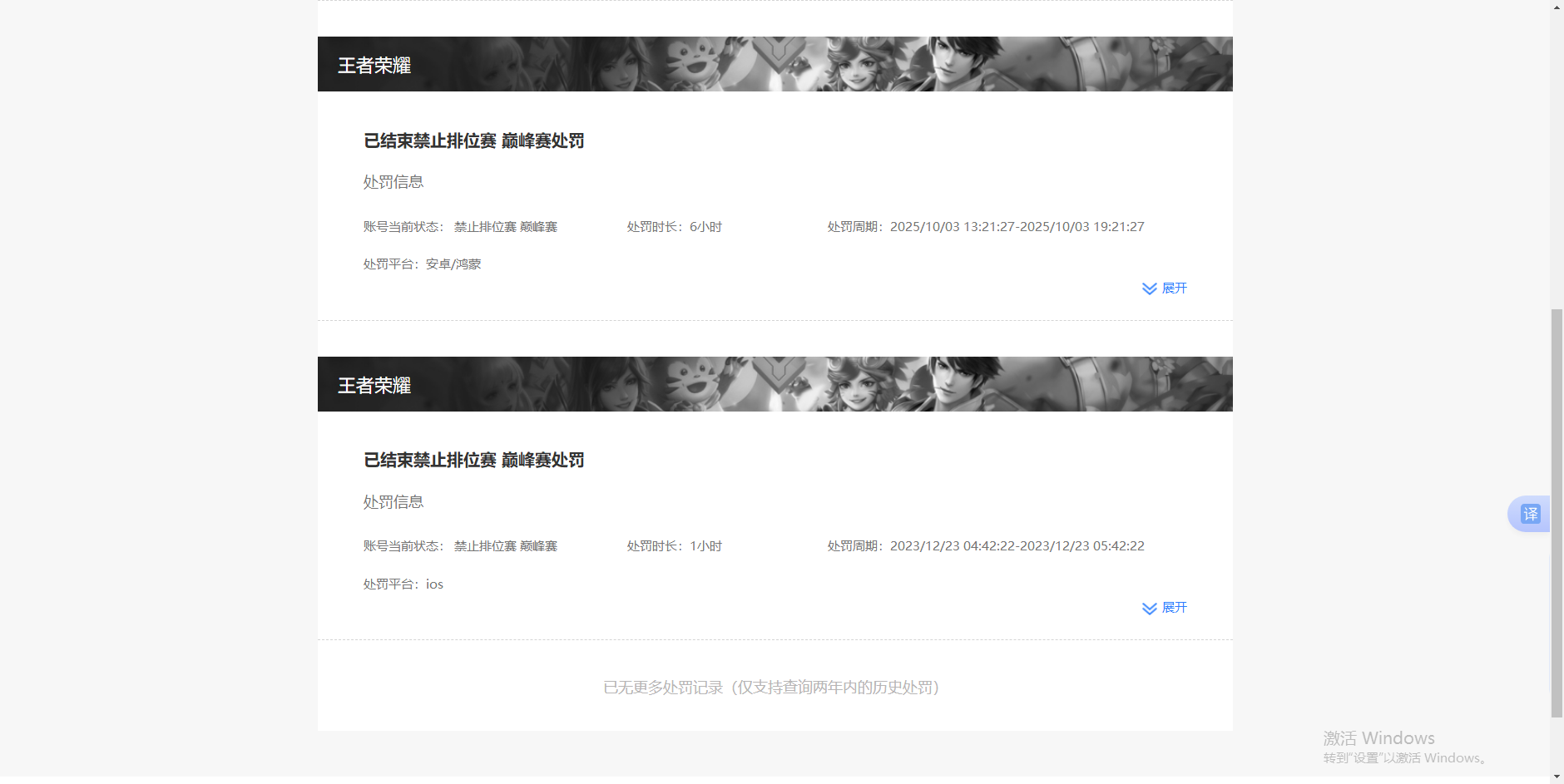Click the 已无更多处罚记录 footer note
Image resolution: width=1564 pixels, height=784 pixels.
tap(771, 688)
